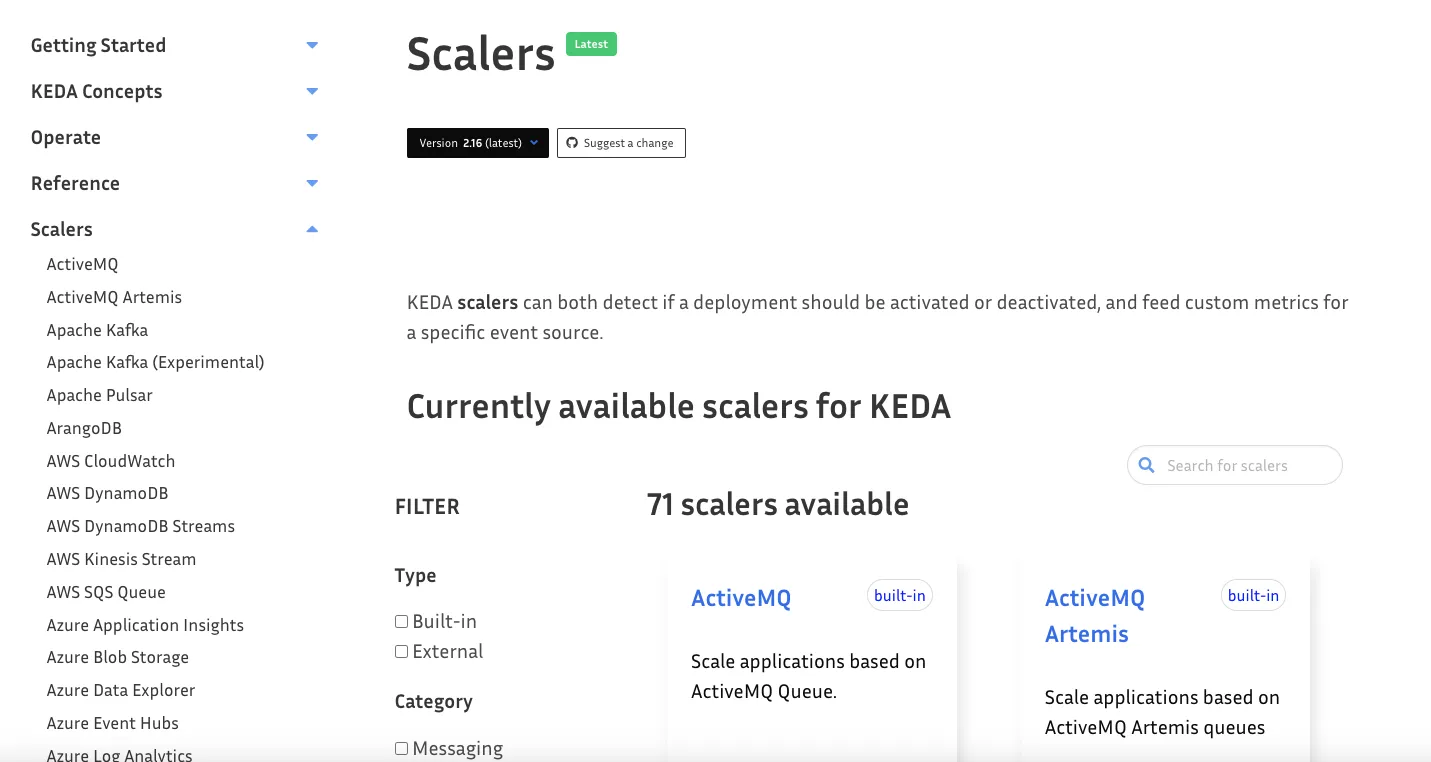The height and width of the screenshot is (762, 1431).
Task: Expand the Operate section arrow
Action: [x=312, y=137]
